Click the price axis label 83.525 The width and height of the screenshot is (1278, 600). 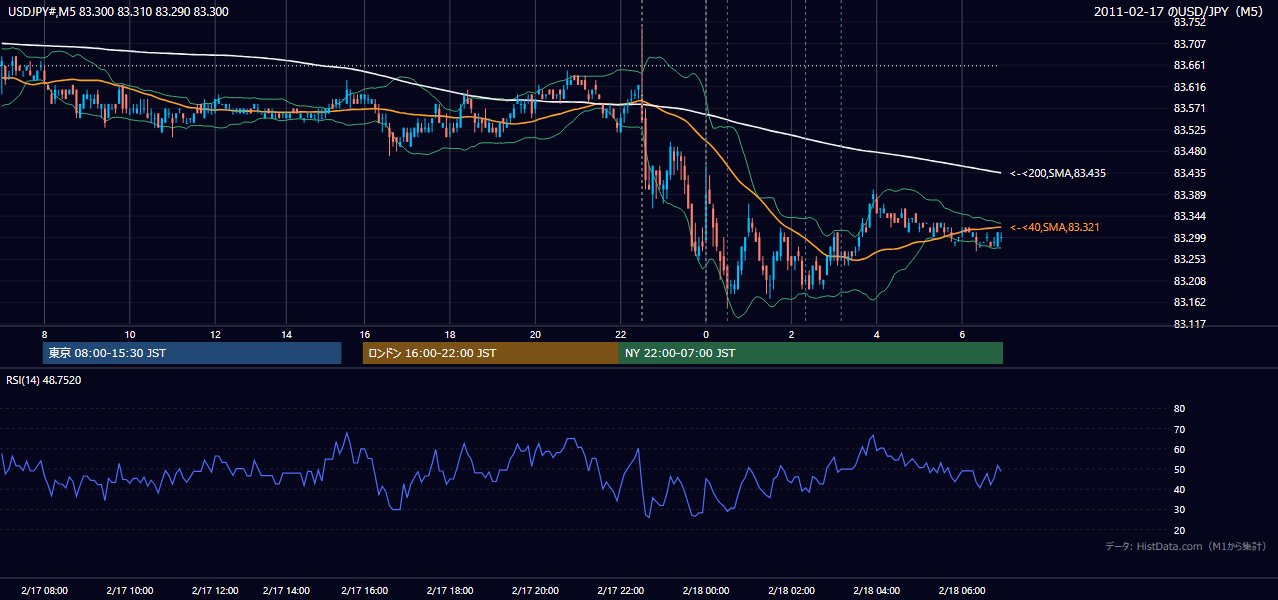[x=1188, y=130]
